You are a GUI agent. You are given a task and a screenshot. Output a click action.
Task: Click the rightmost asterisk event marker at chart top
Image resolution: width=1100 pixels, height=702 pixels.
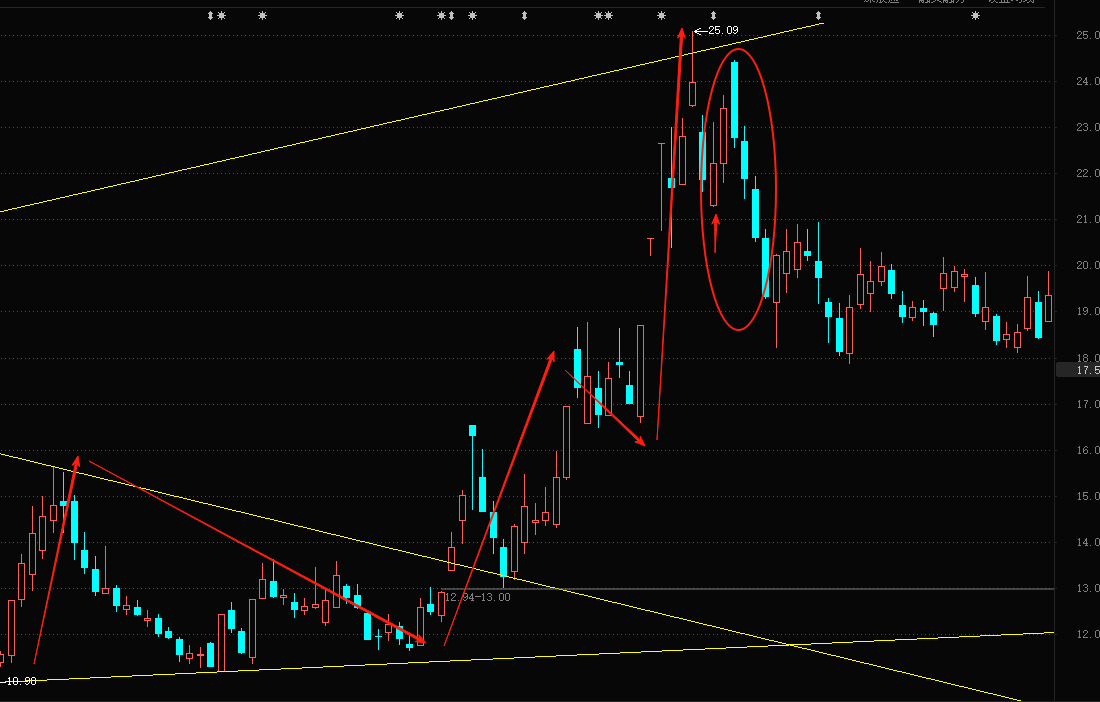(975, 15)
